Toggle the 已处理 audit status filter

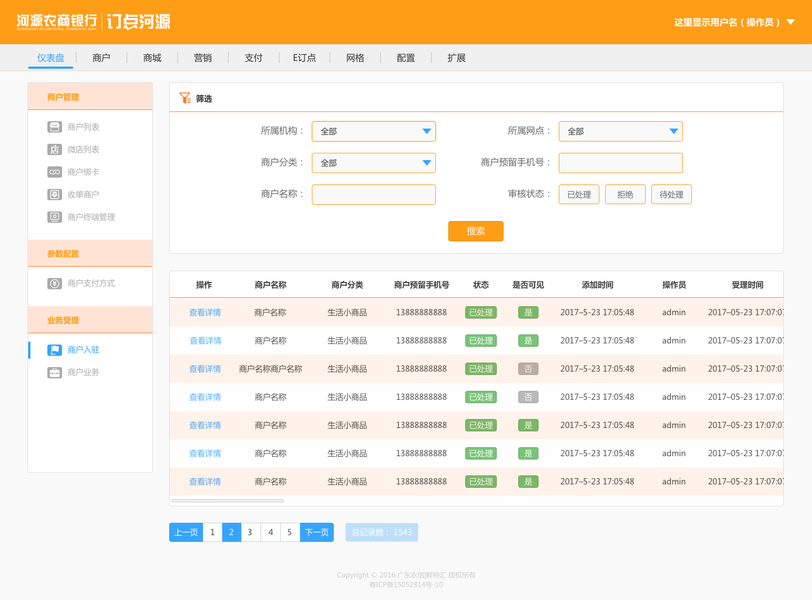(x=579, y=195)
